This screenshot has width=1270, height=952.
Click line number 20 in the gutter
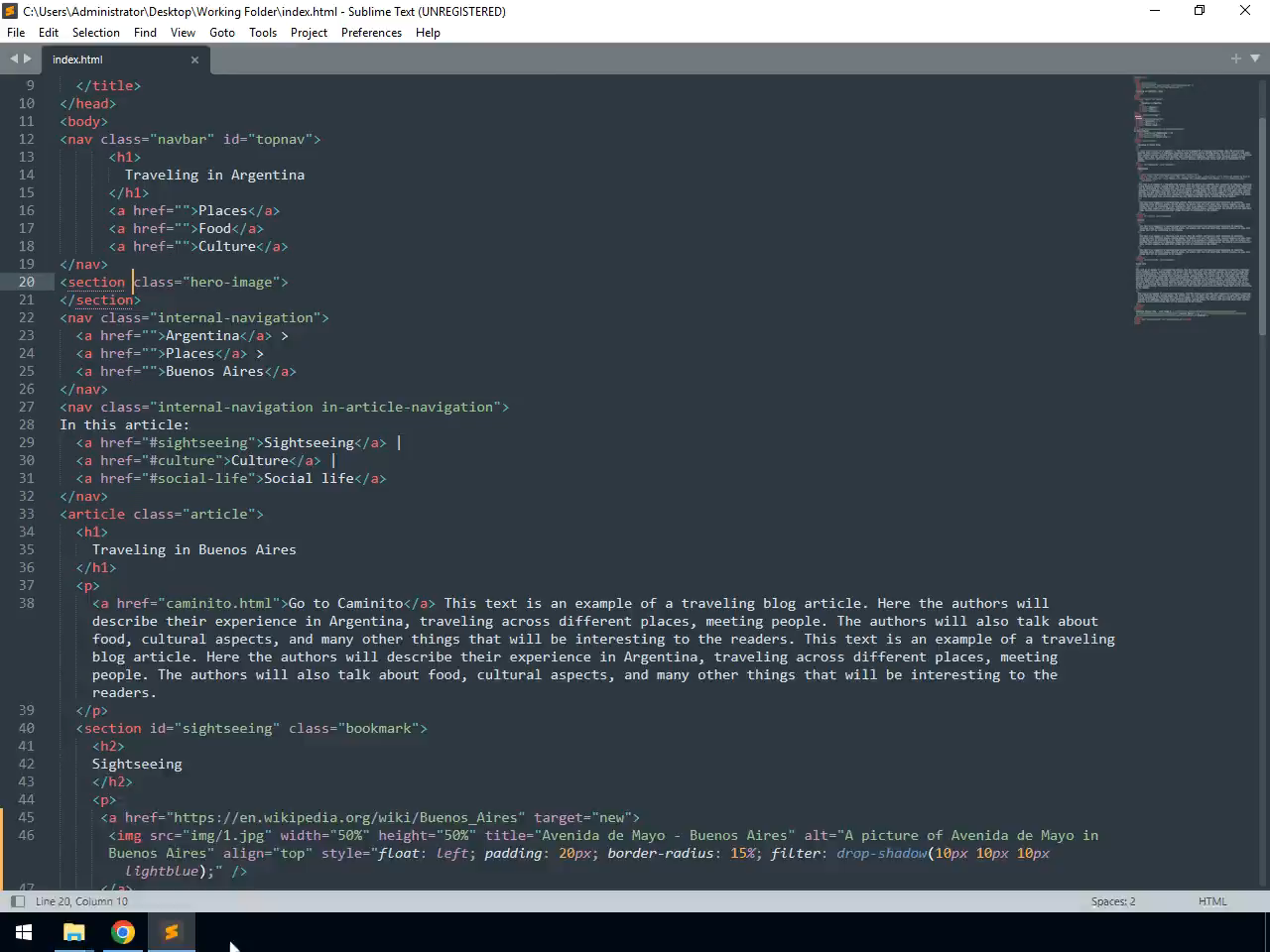coord(26,282)
